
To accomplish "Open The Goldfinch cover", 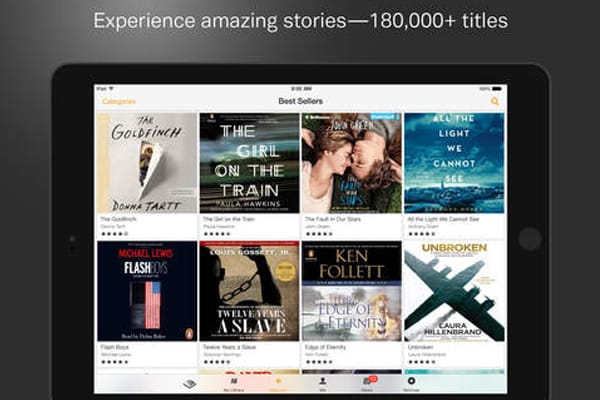I will (x=147, y=163).
